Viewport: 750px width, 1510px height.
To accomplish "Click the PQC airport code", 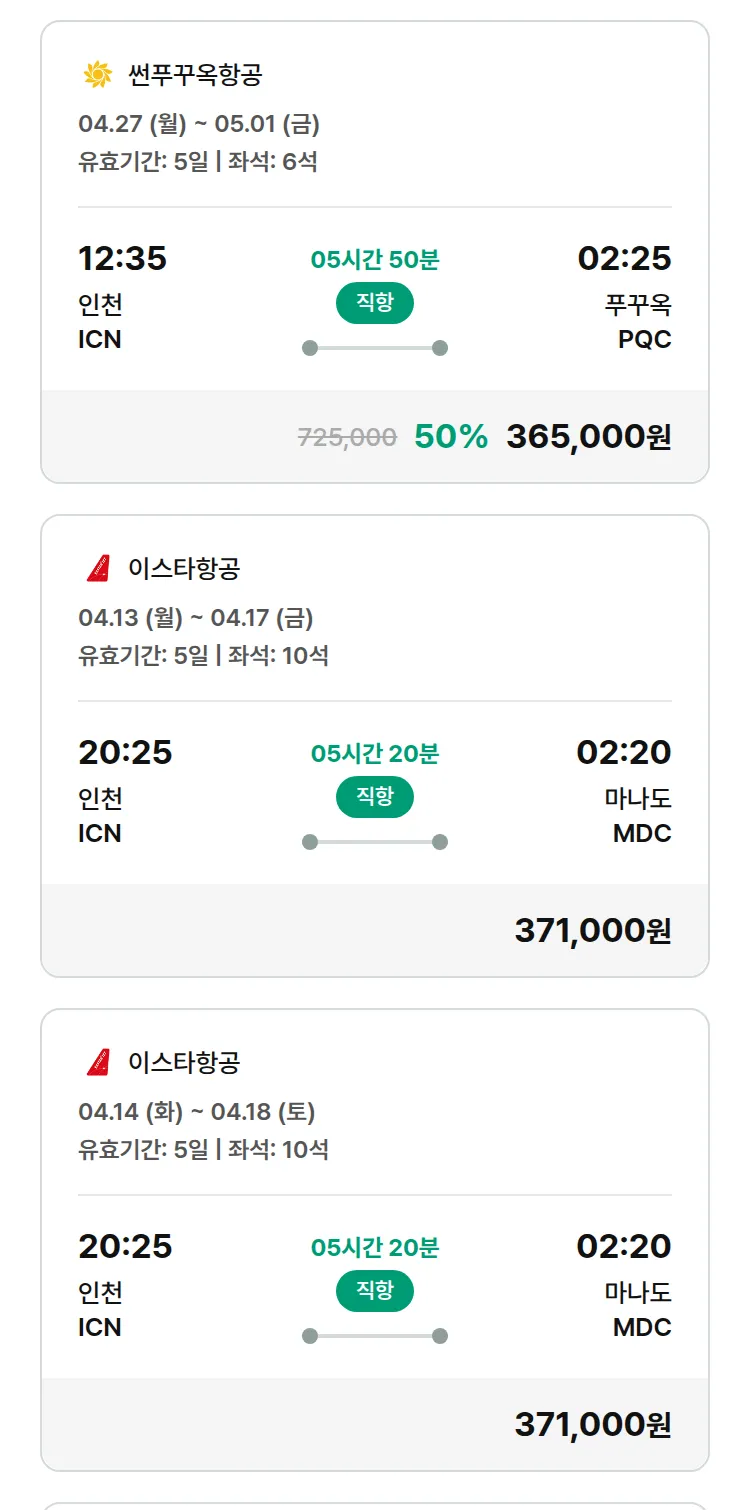I will tap(644, 340).
